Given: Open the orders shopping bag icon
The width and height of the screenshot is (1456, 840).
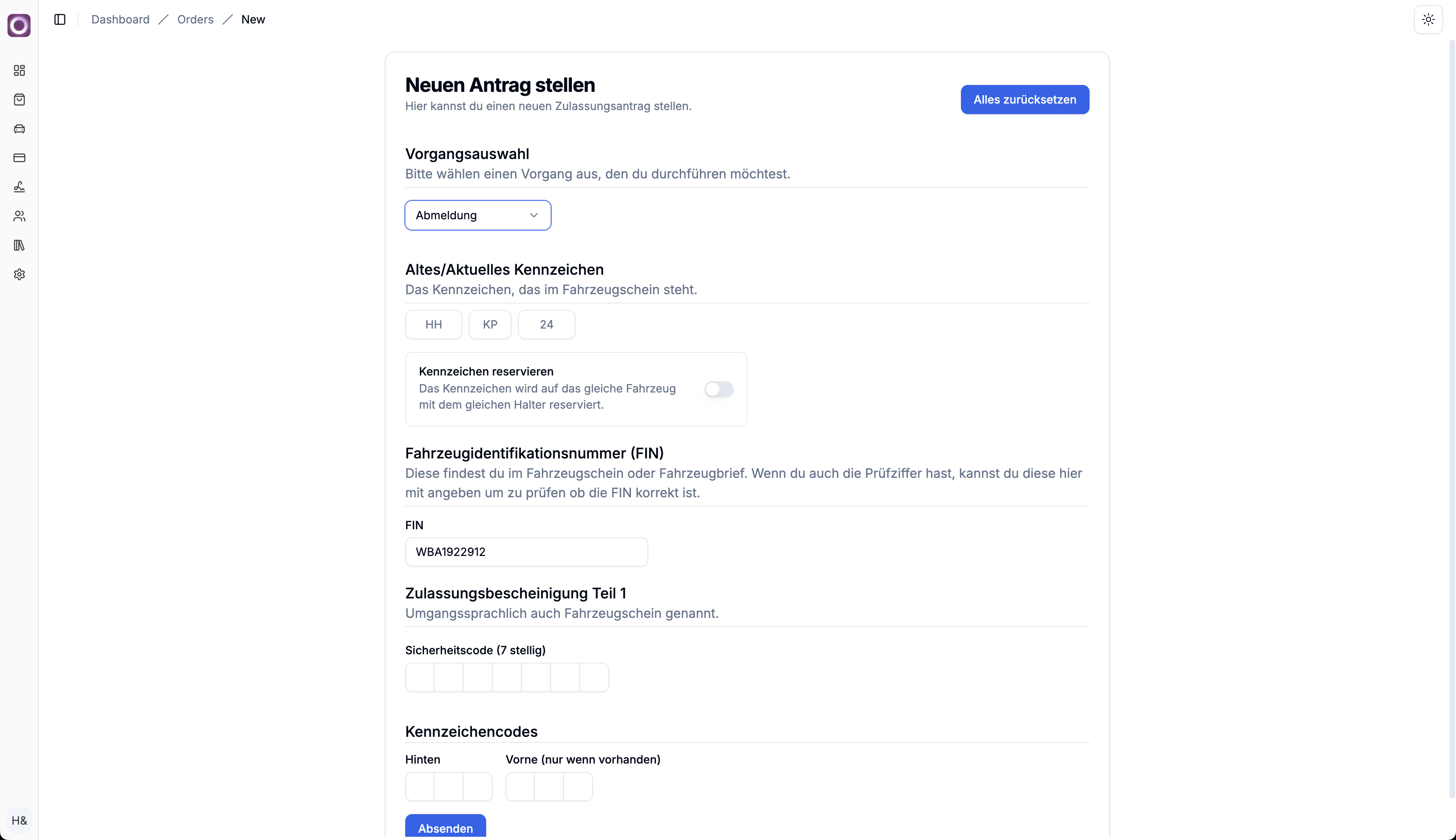Looking at the screenshot, I should coord(19,100).
